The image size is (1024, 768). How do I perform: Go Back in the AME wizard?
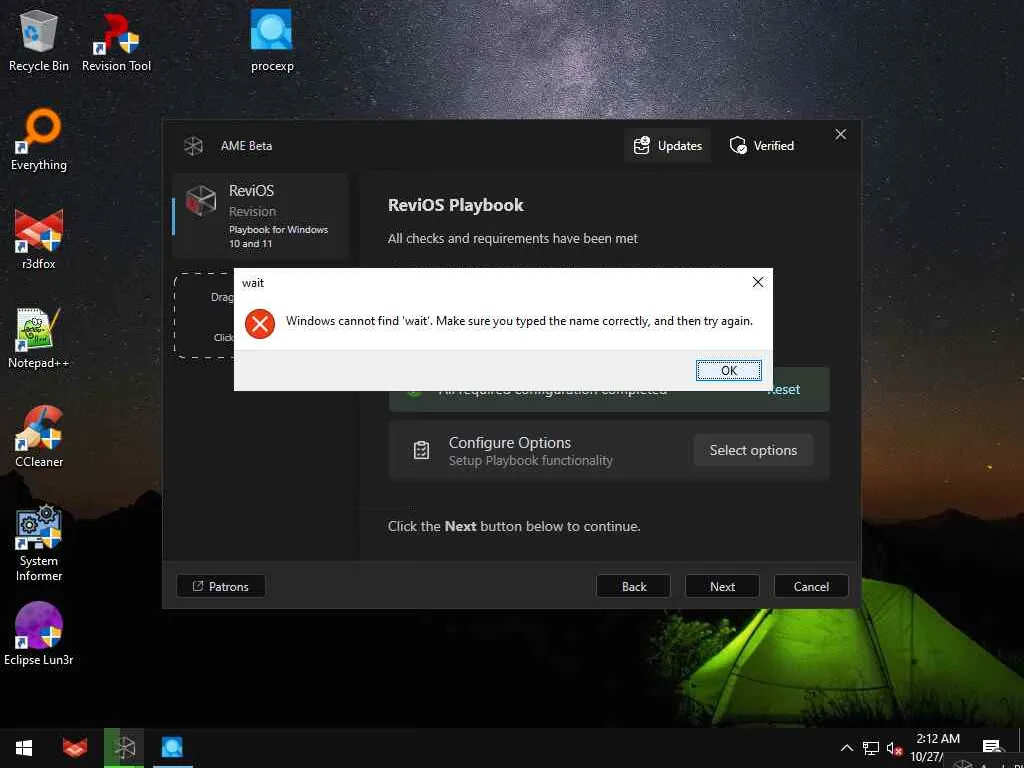[x=633, y=586]
